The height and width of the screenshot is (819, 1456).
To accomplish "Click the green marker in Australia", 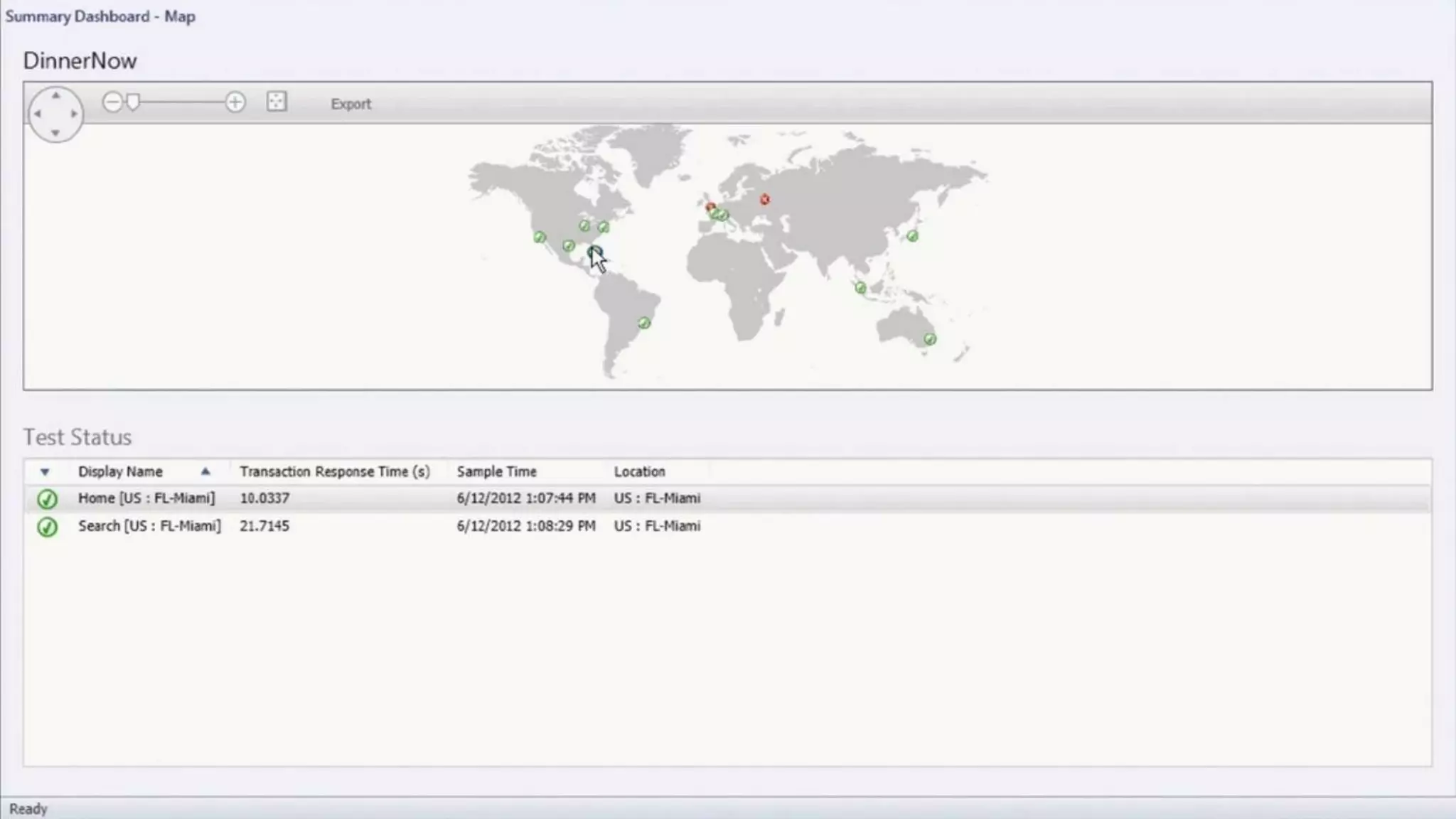I will [x=930, y=339].
